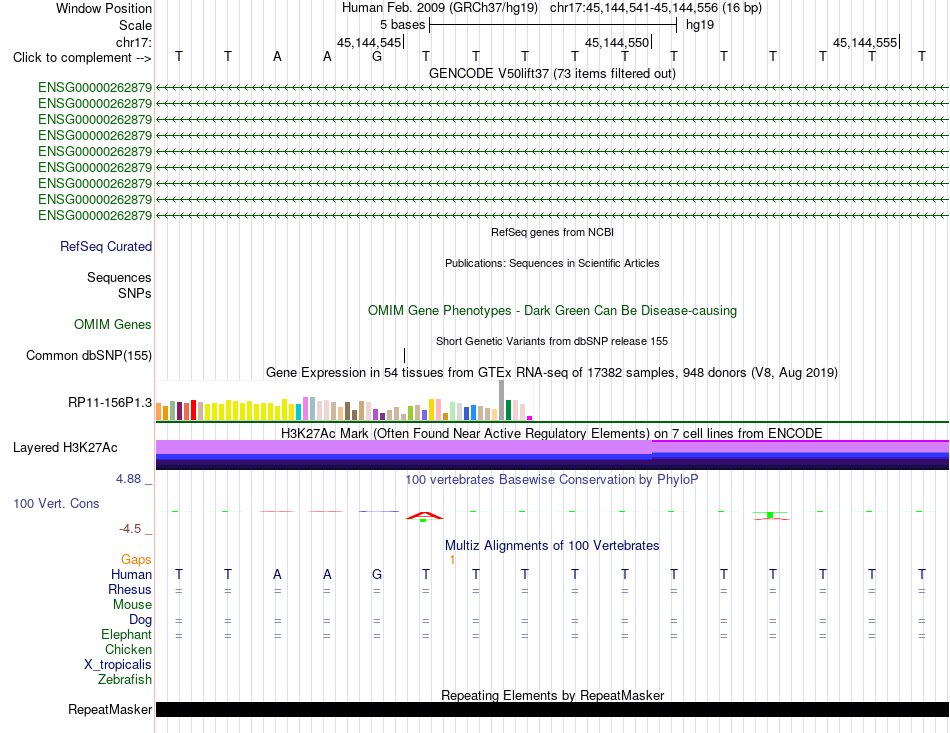Click the G base in the chr17 sequence row

(x=377, y=57)
